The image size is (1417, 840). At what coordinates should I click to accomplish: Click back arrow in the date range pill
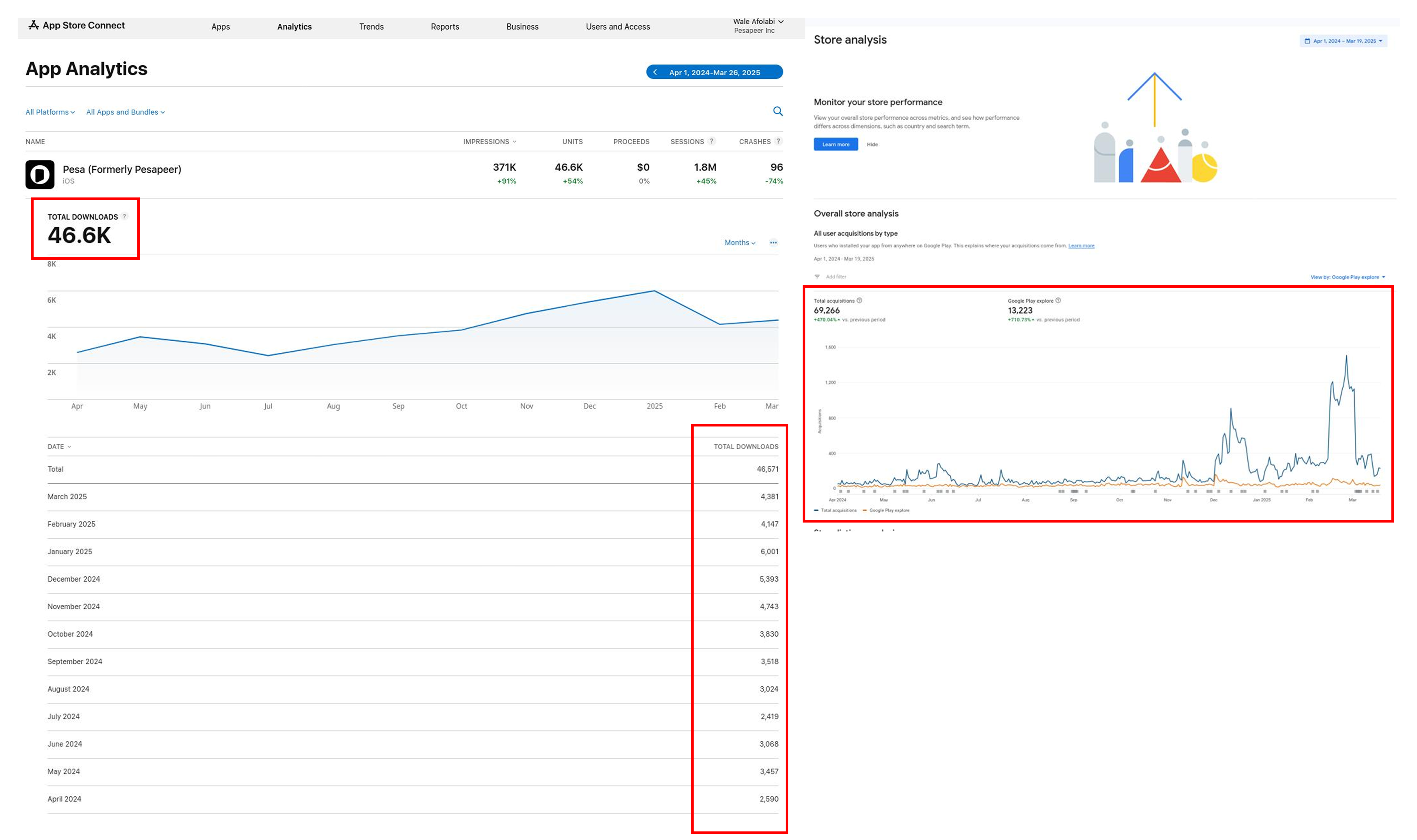pos(655,73)
